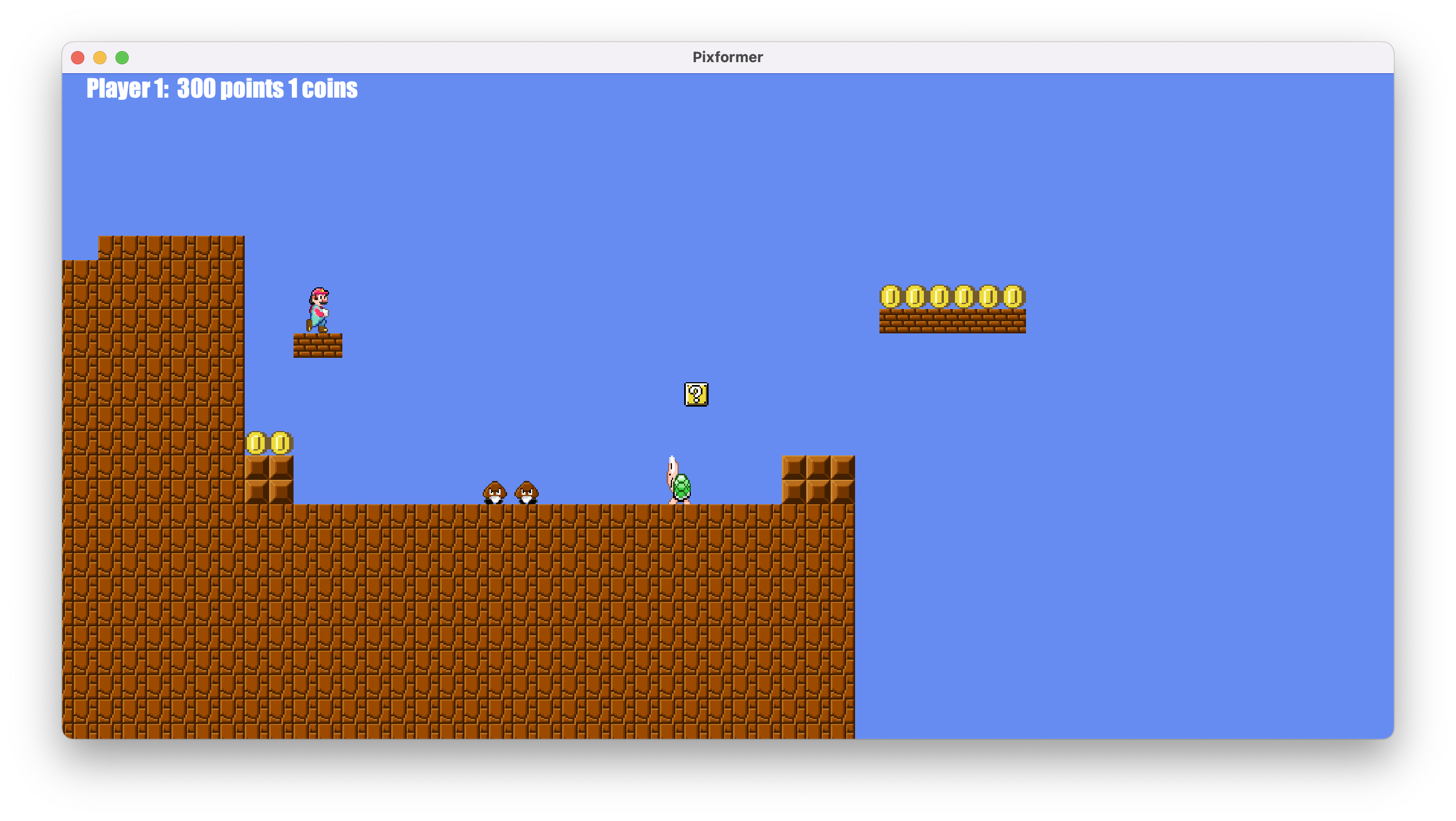Click the long floating brick platform under coins
Image resolution: width=1456 pixels, height=821 pixels.
coord(952,321)
